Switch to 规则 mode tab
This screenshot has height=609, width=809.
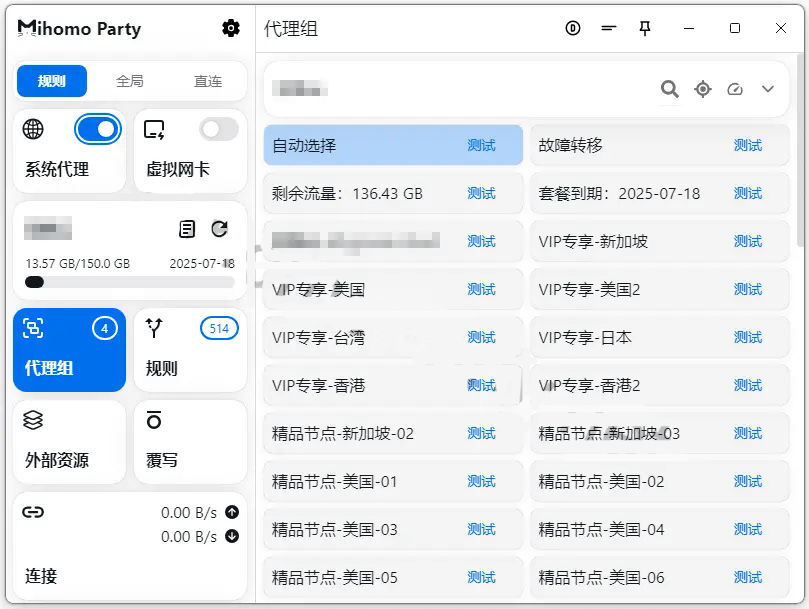pyautogui.click(x=52, y=81)
